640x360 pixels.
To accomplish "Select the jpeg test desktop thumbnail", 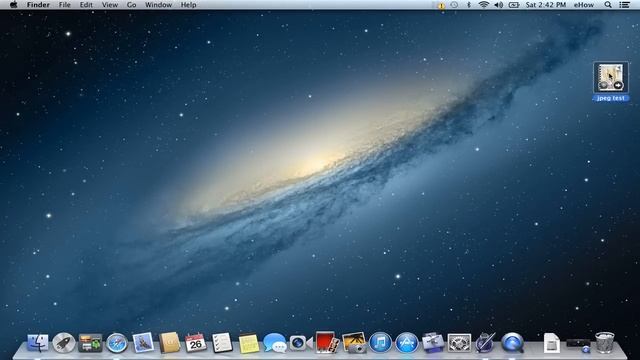I will (611, 77).
